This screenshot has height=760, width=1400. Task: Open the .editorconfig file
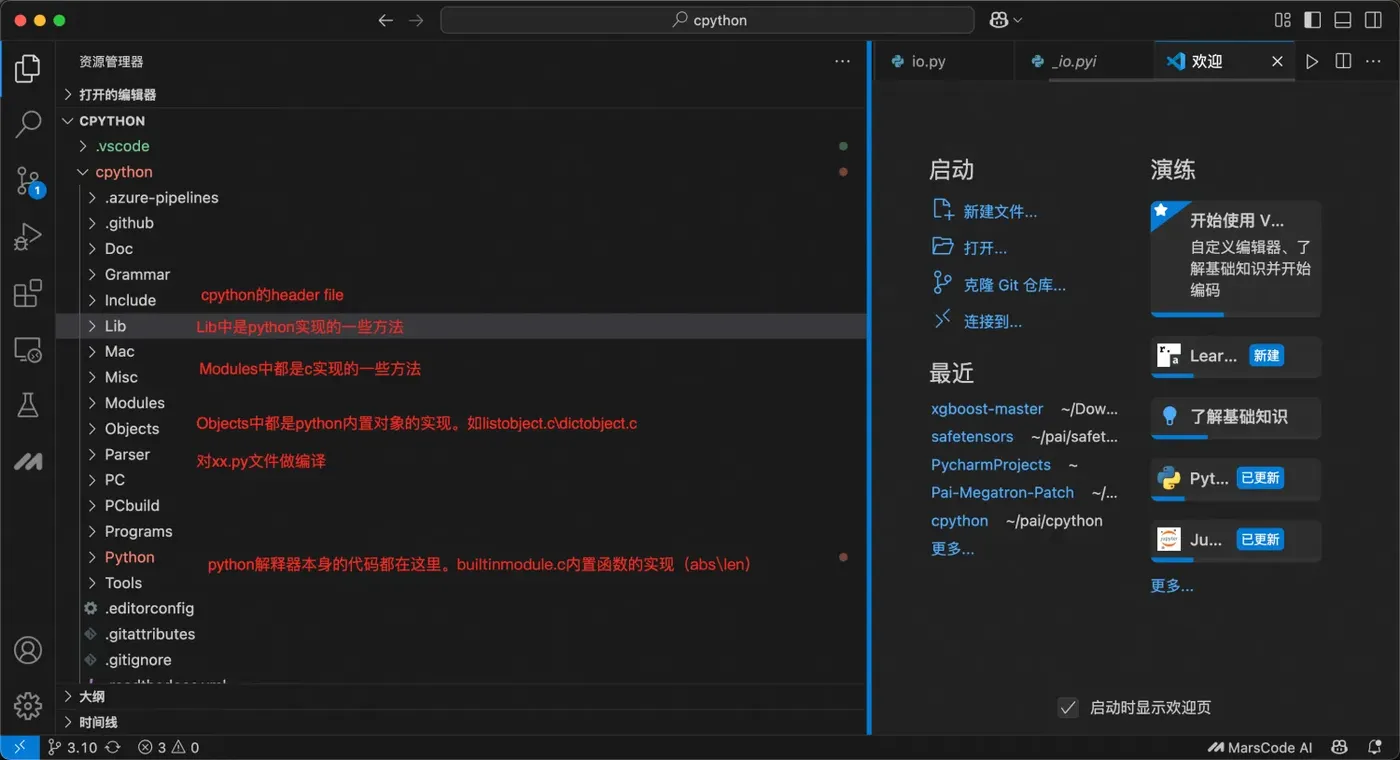click(461, 608)
